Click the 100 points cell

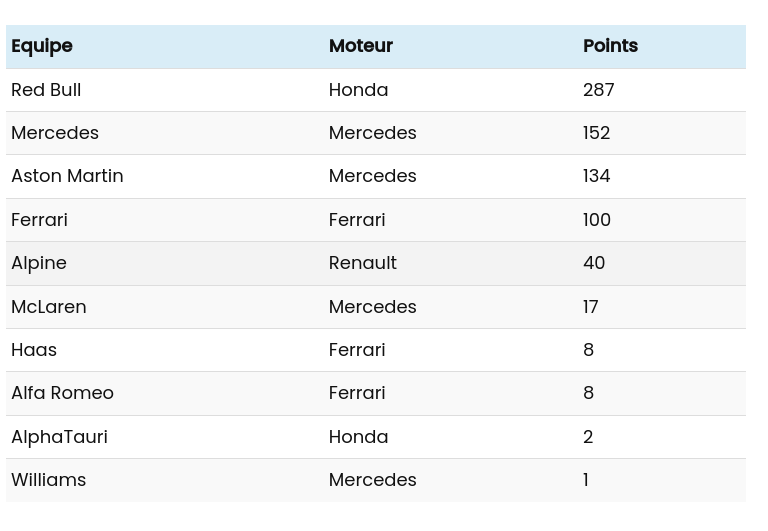click(x=596, y=219)
